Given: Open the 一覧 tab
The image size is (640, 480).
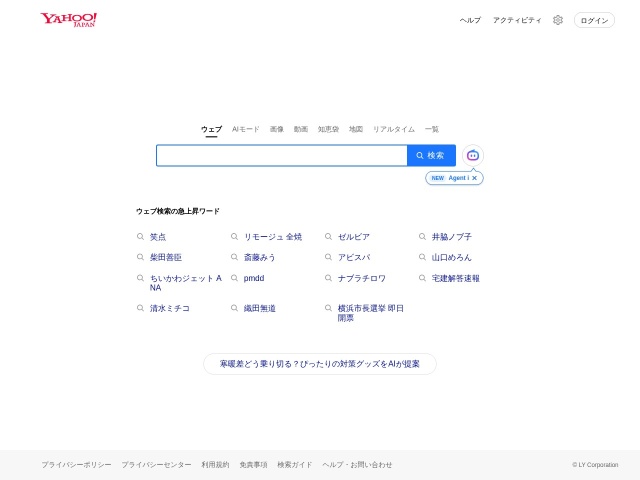Looking at the screenshot, I should (432, 129).
